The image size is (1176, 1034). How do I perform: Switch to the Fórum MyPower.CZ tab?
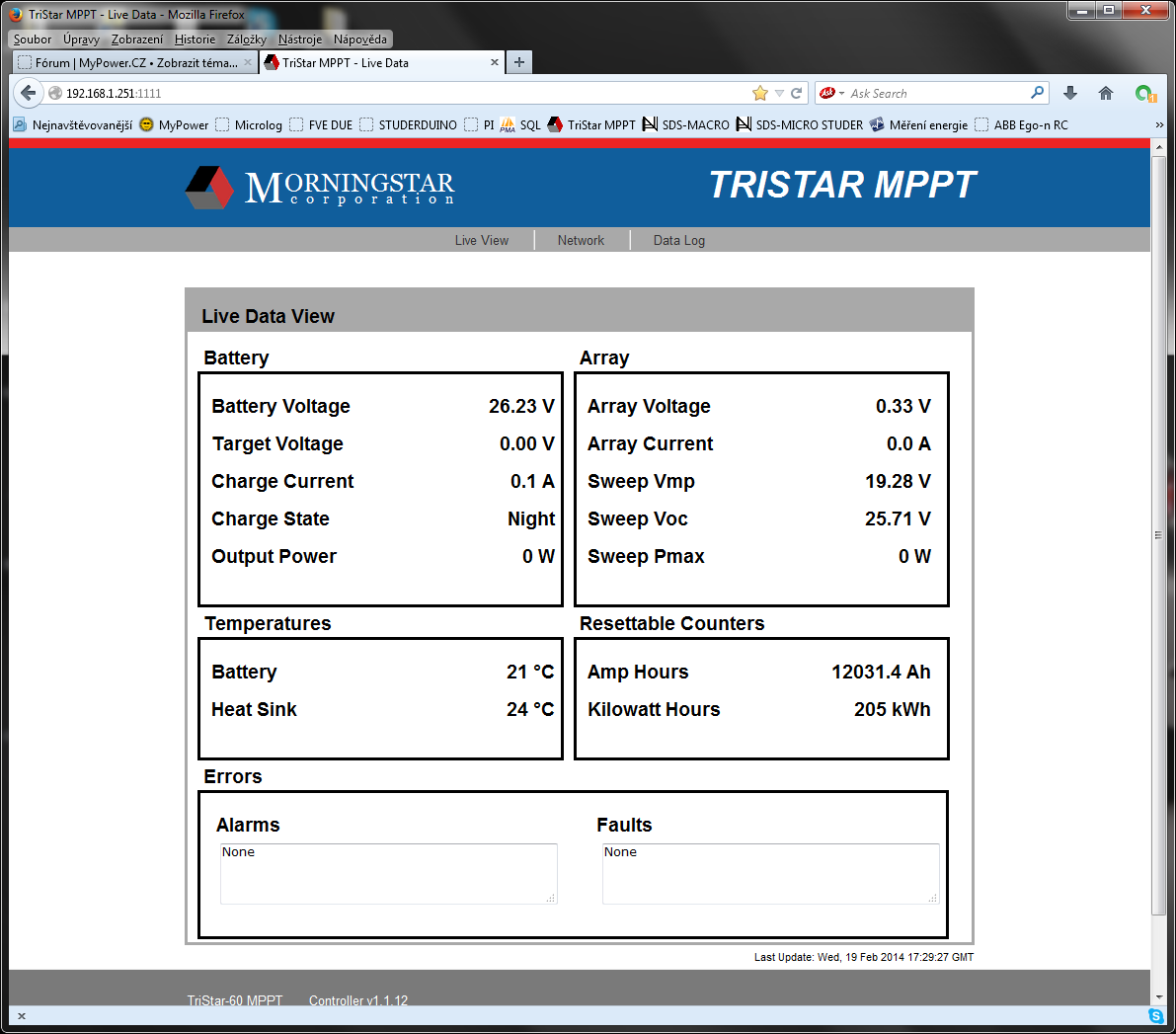click(135, 63)
